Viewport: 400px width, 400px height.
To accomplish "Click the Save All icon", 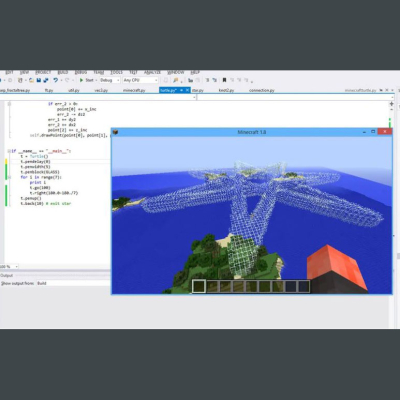I will click(46, 80).
